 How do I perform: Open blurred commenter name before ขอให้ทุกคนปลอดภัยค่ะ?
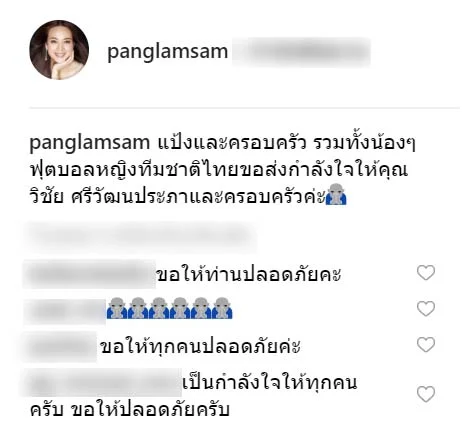point(60,347)
